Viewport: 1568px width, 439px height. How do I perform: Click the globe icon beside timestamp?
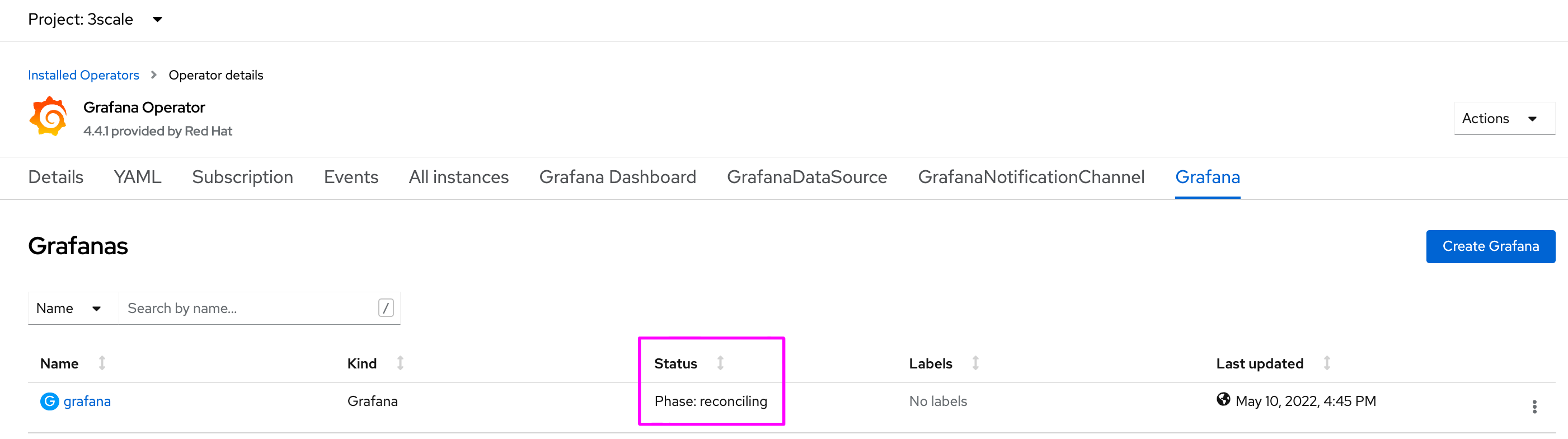click(x=1223, y=399)
